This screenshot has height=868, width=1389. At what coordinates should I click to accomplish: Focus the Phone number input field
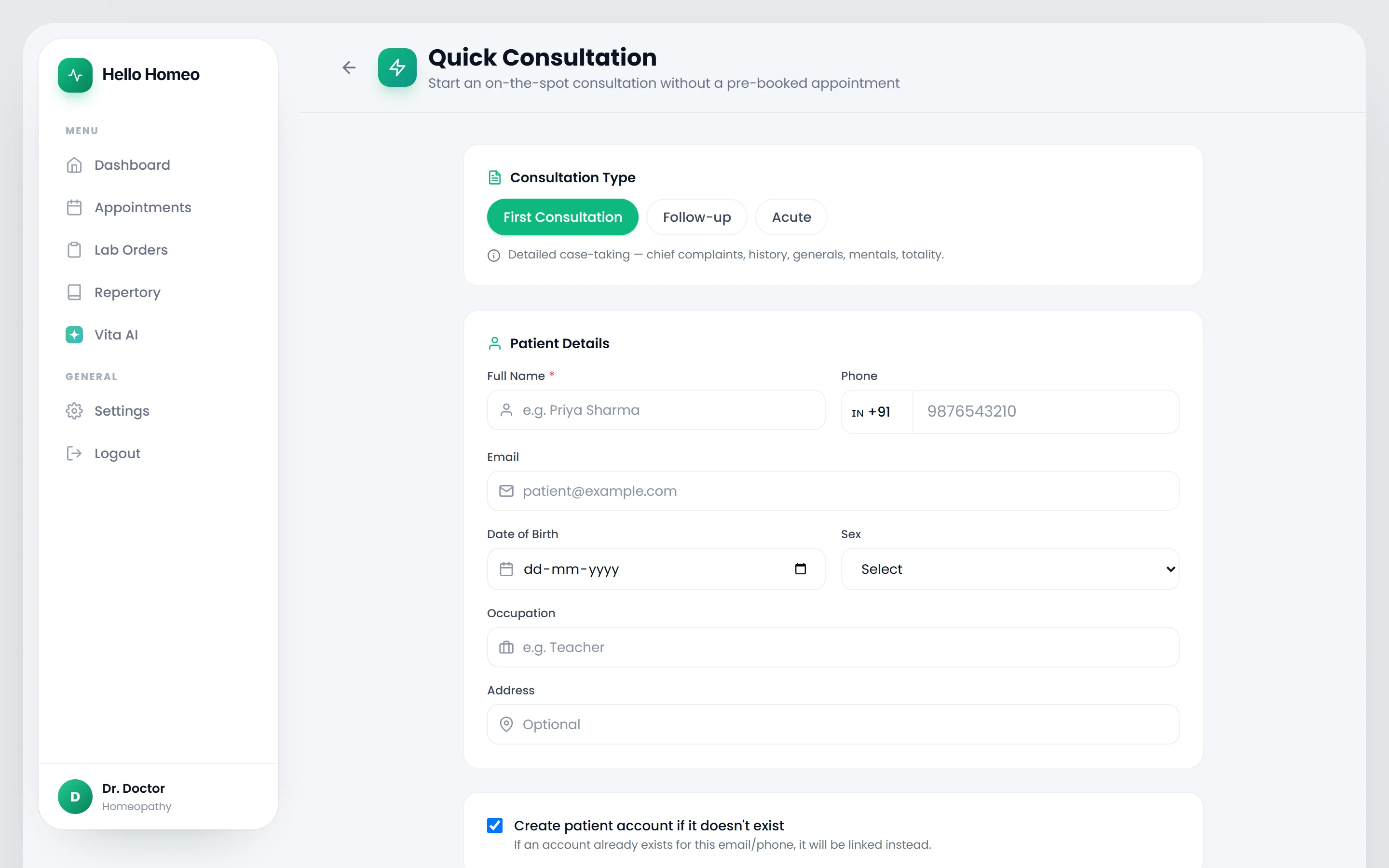pyautogui.click(x=1046, y=412)
